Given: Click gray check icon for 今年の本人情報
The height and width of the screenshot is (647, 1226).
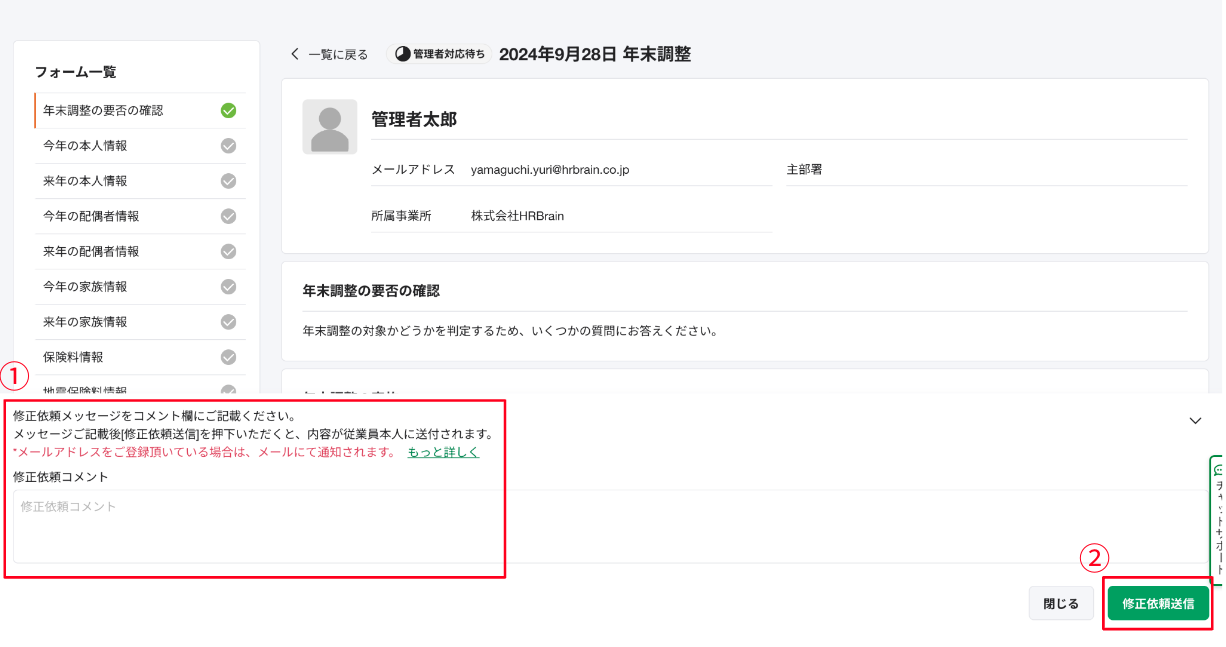Looking at the screenshot, I should [x=228, y=146].
